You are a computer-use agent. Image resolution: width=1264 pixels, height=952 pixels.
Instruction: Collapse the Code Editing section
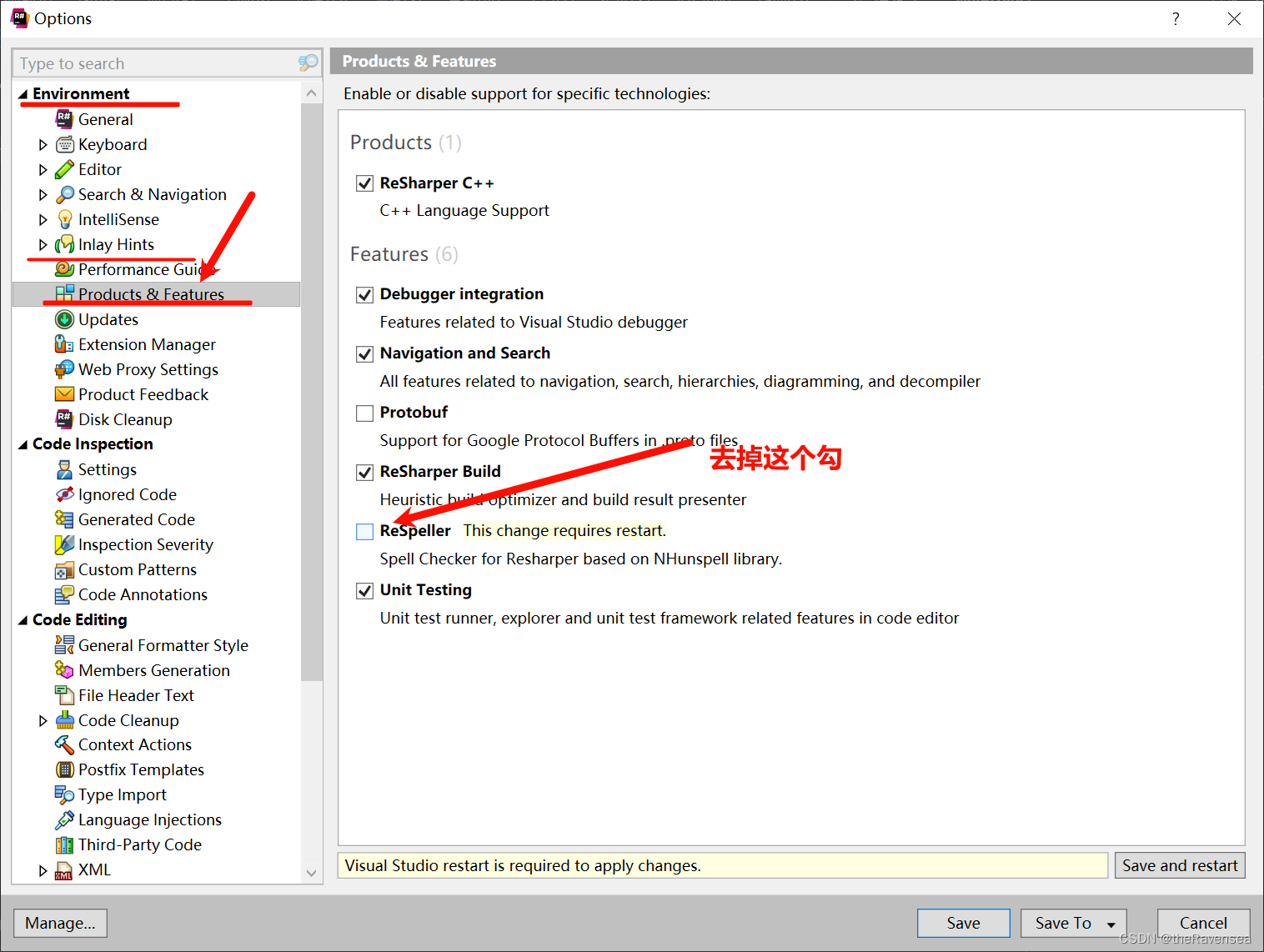click(23, 620)
